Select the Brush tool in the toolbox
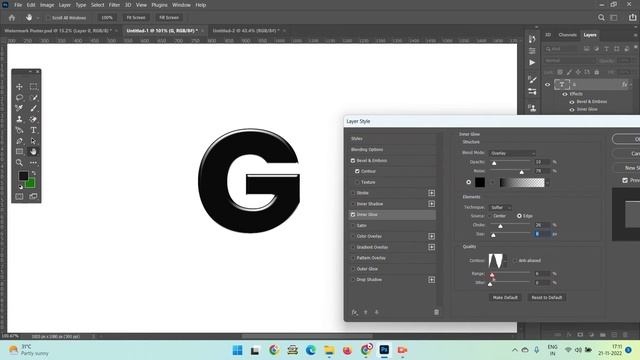 33,108
